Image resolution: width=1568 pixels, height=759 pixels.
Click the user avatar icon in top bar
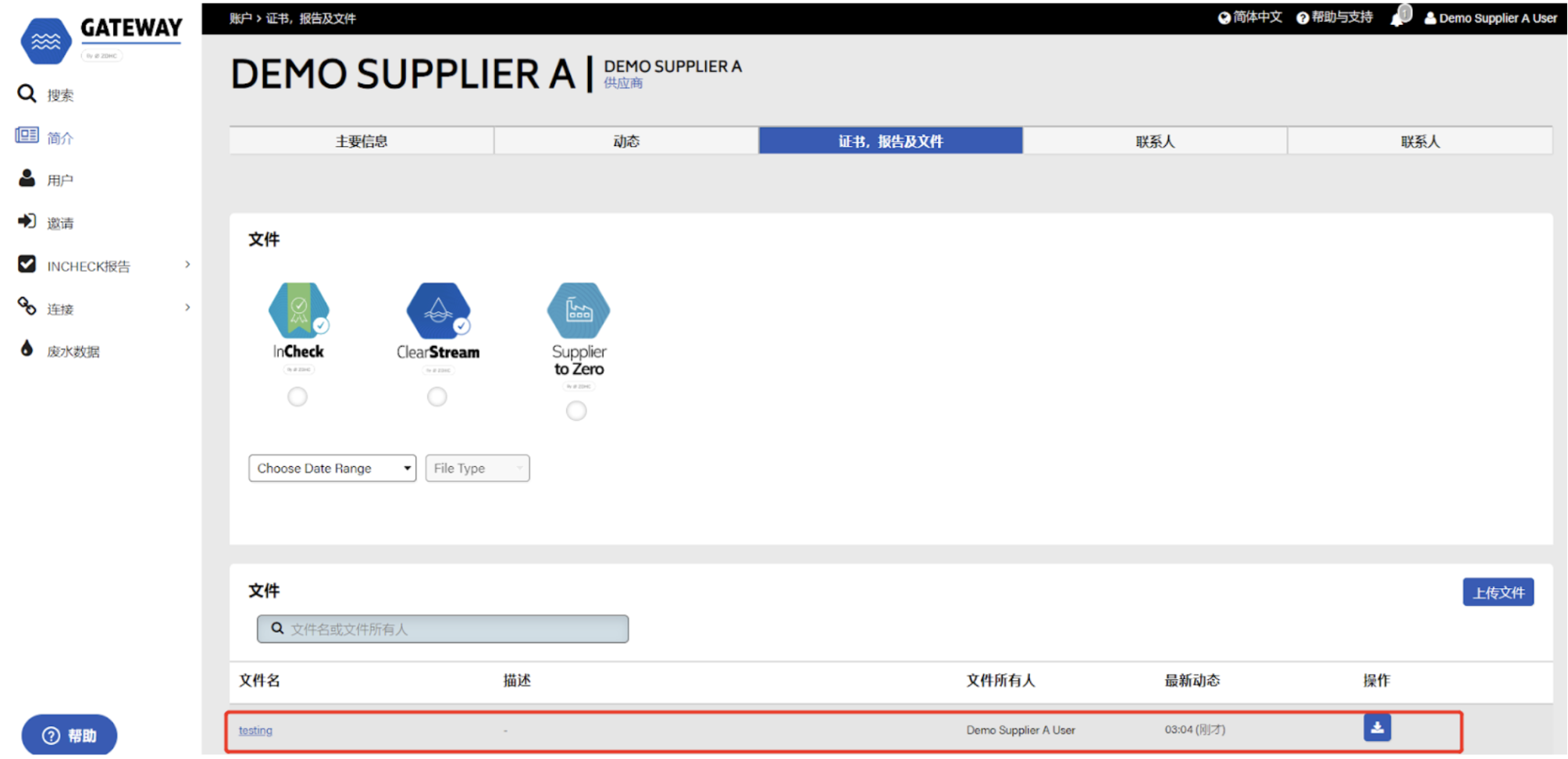[1430, 18]
